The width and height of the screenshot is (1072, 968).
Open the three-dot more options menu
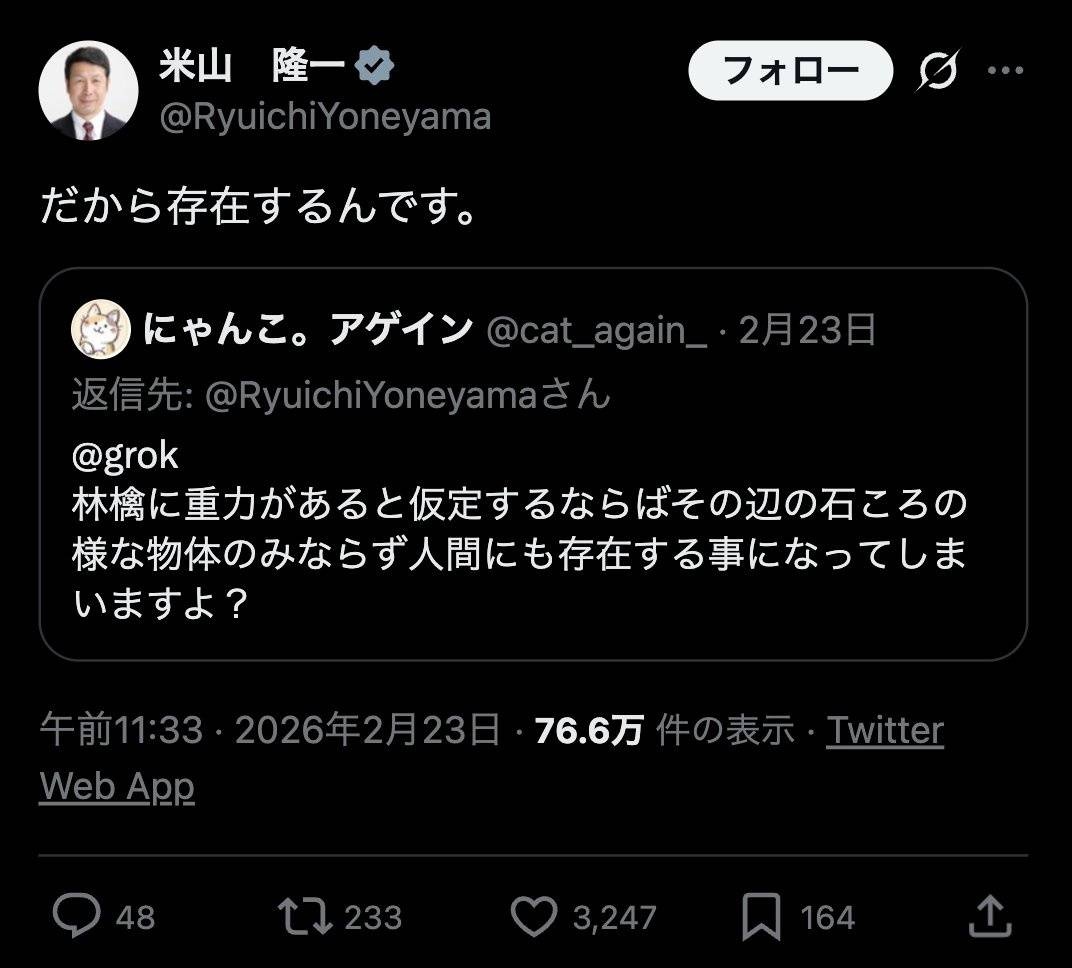click(1004, 70)
